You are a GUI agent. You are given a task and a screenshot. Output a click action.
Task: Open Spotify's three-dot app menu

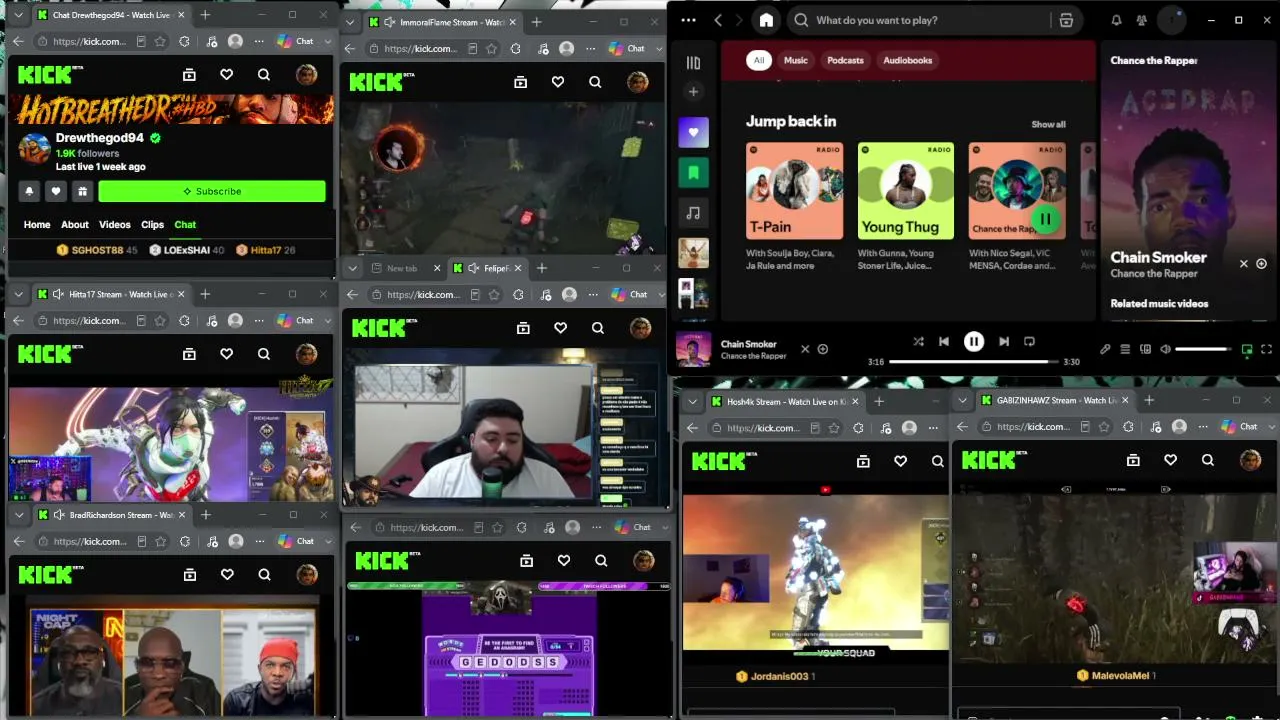[x=688, y=20]
